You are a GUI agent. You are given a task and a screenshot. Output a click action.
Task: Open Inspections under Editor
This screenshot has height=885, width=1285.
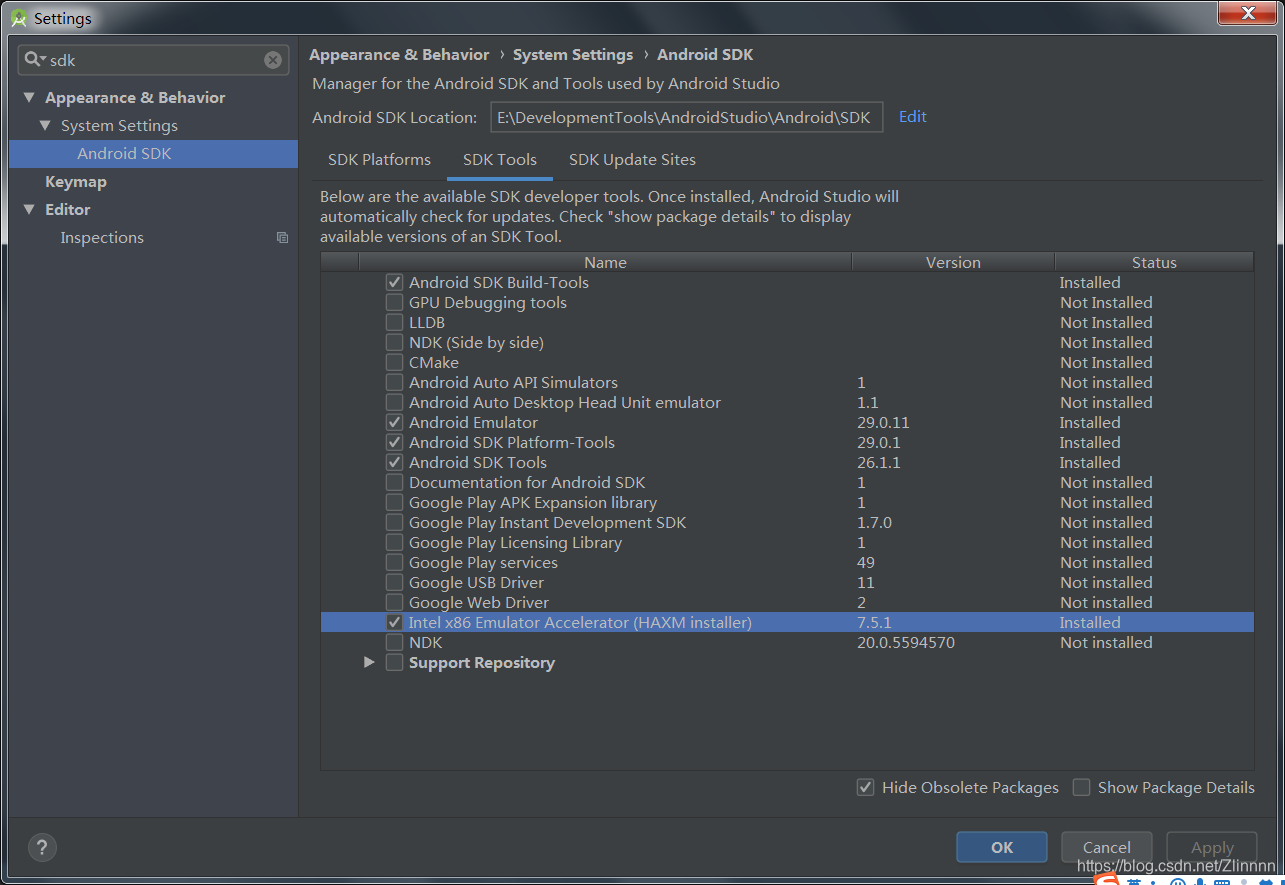[x=102, y=238]
